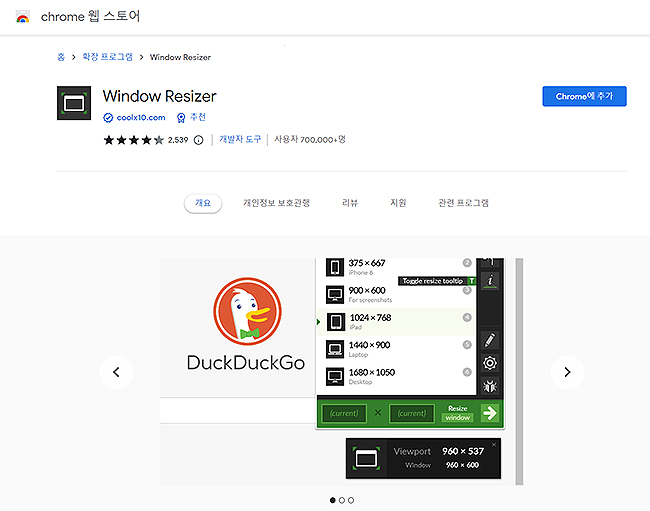Click the 900 × 600 monitor icon

[335, 294]
